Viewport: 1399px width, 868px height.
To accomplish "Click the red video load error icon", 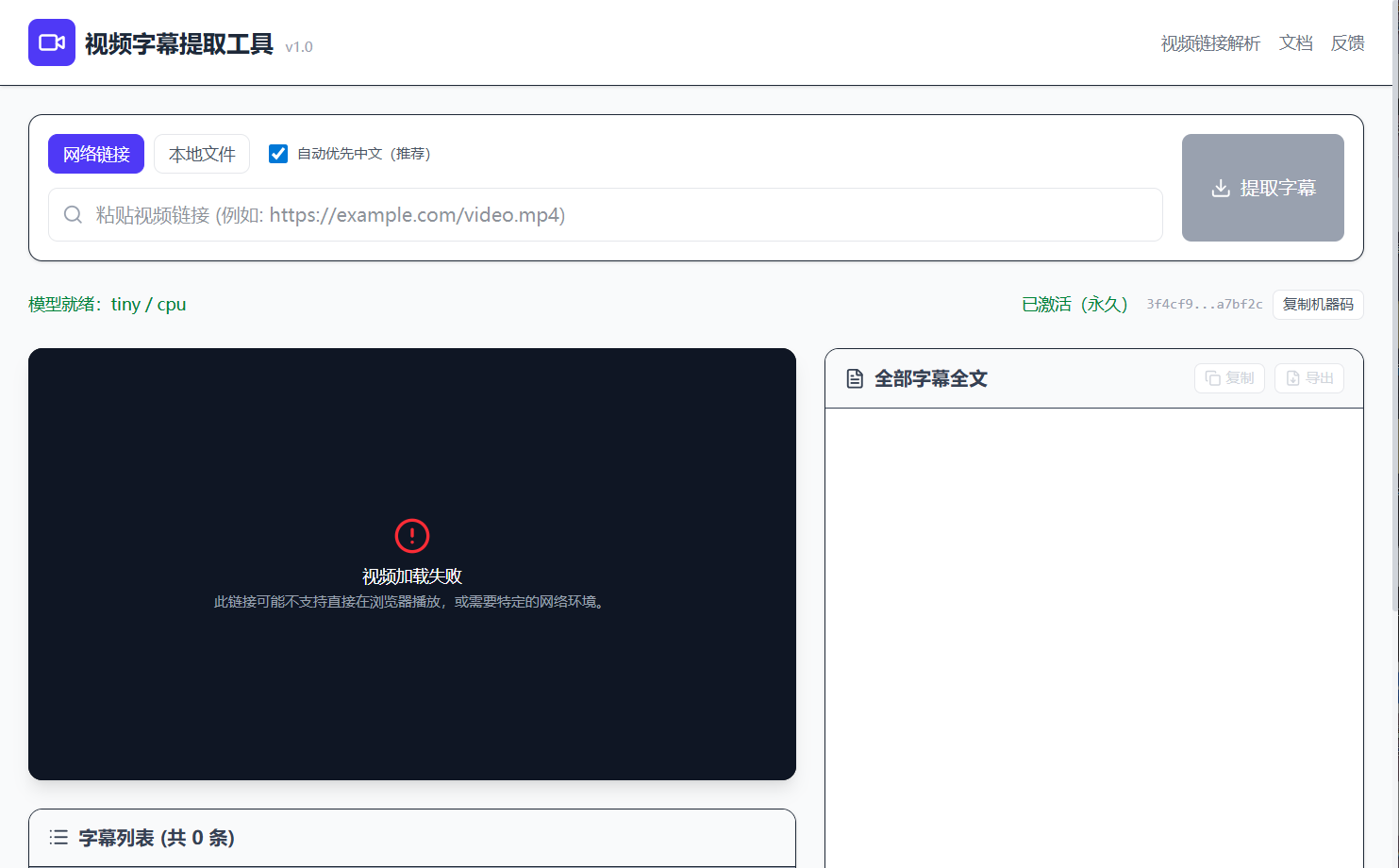I will (x=412, y=536).
